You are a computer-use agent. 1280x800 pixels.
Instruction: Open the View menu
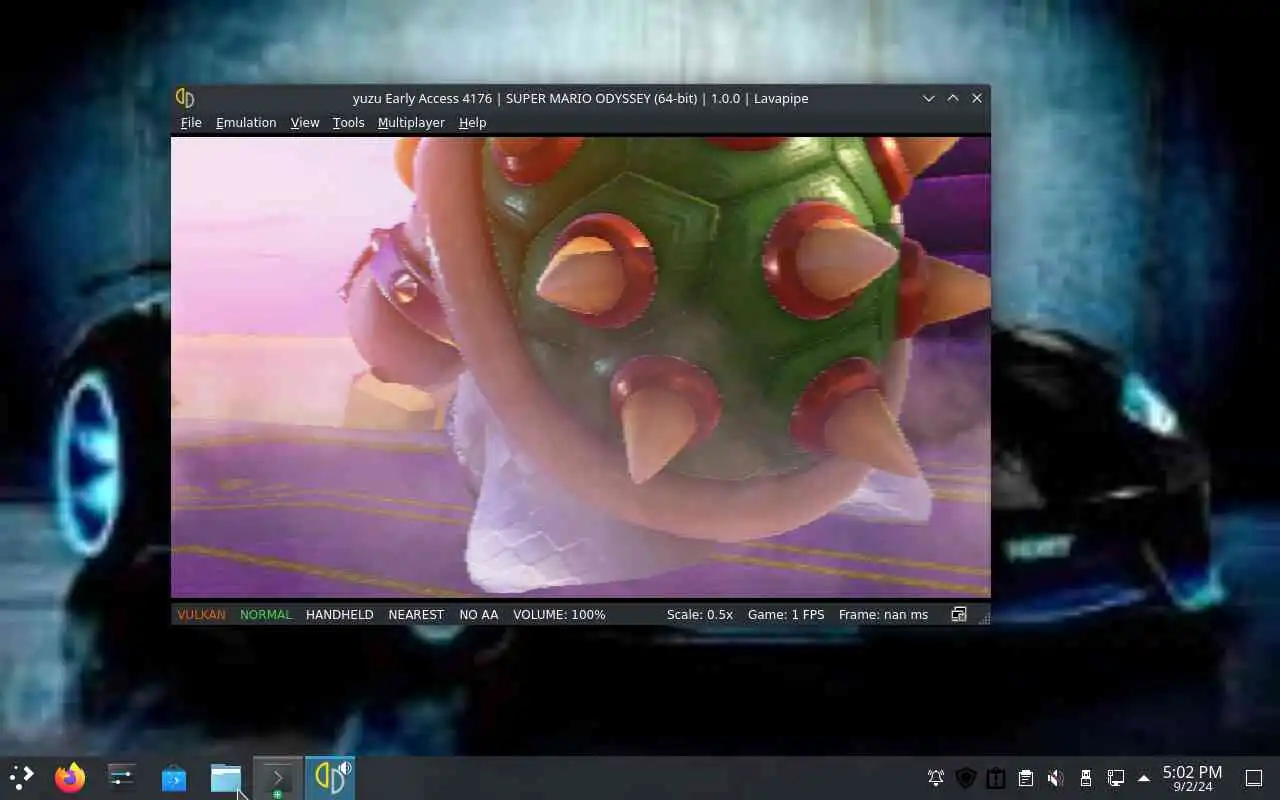[305, 123]
